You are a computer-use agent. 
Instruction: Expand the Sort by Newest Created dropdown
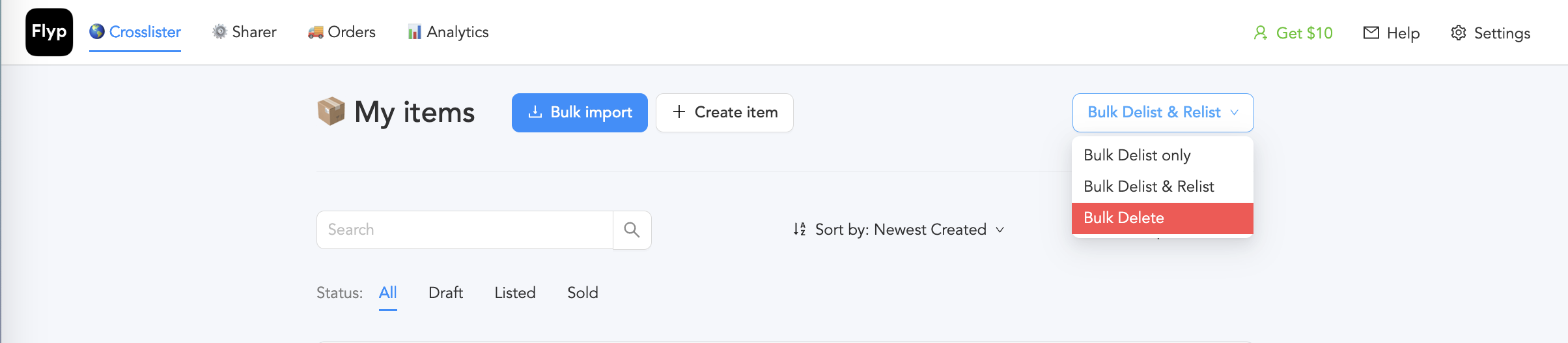(899, 230)
